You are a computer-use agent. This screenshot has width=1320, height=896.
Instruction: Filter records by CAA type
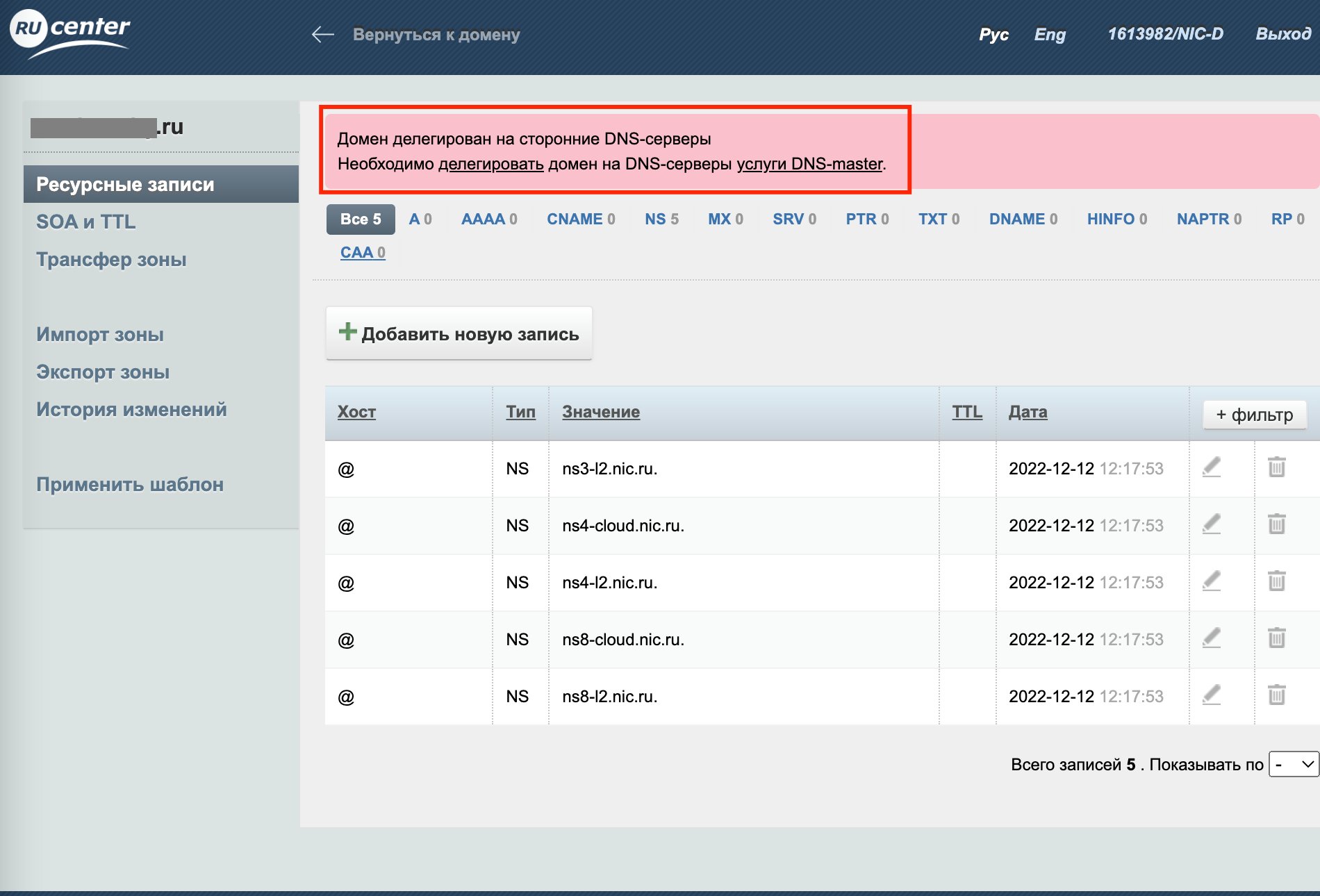click(363, 253)
